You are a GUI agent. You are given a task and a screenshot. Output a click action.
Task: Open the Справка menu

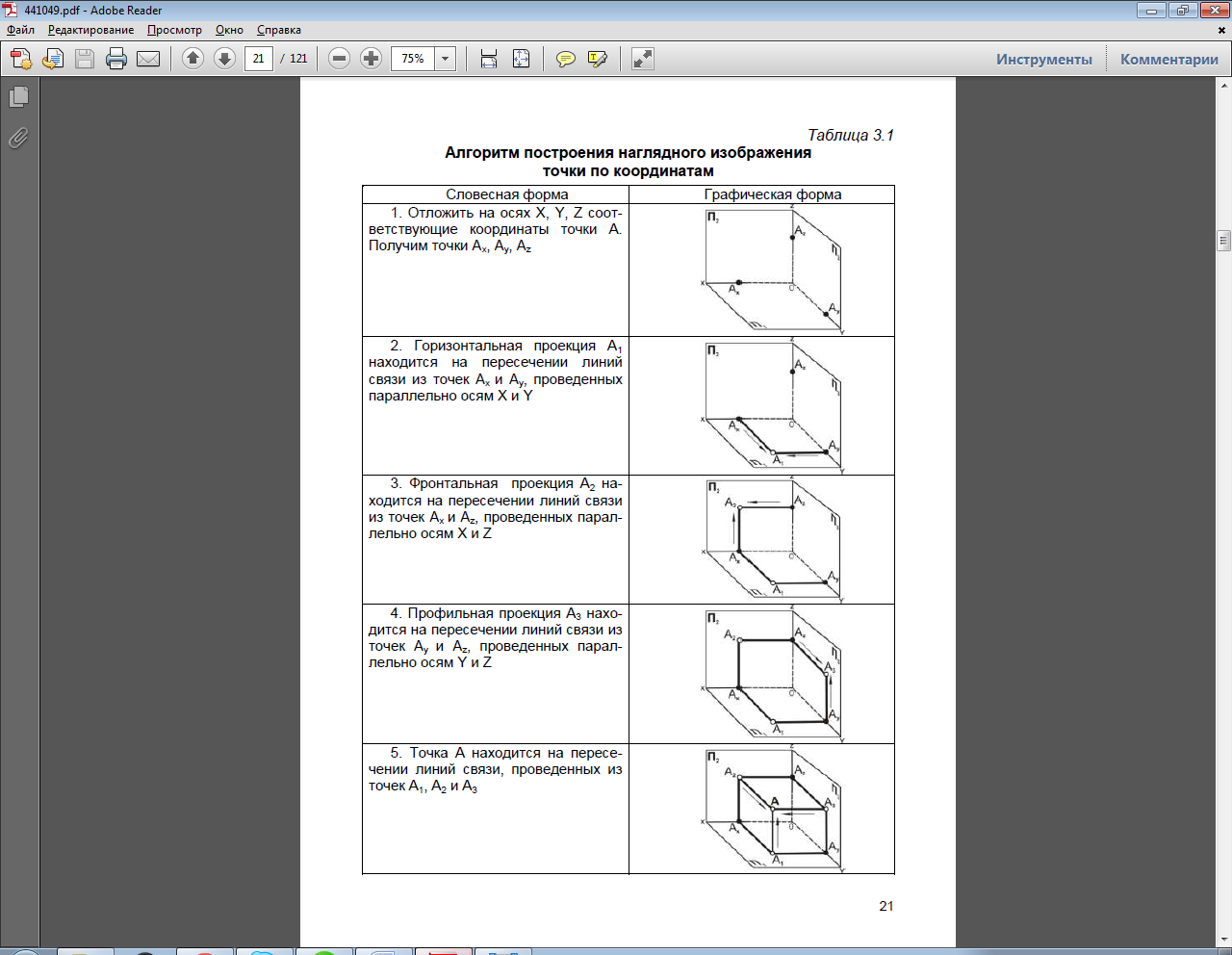(x=279, y=30)
